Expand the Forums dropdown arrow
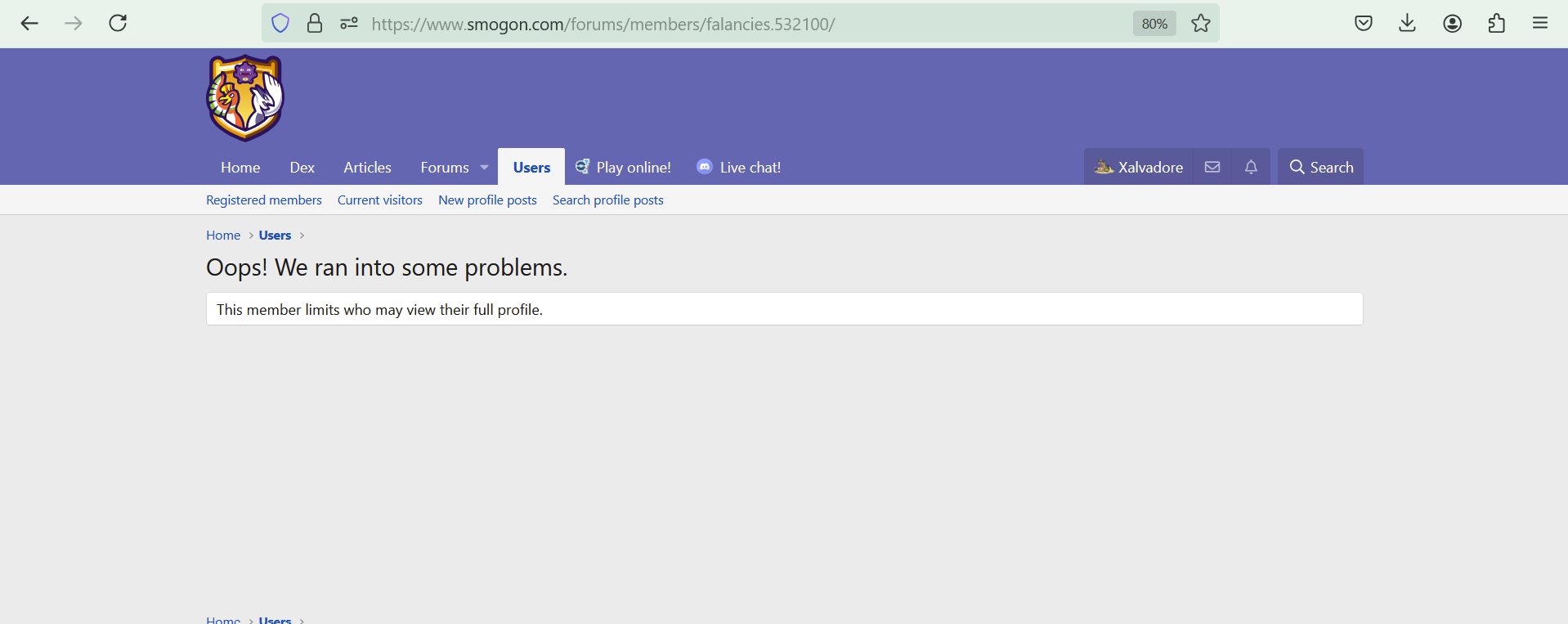 click(x=485, y=167)
